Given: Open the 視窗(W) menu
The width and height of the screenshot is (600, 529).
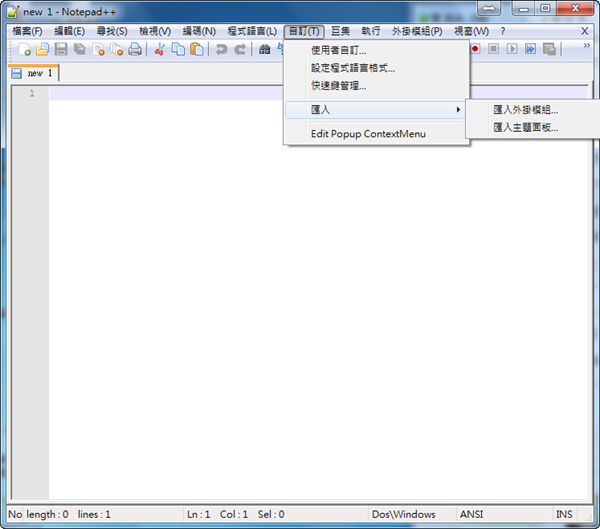Looking at the screenshot, I should tap(471, 31).
